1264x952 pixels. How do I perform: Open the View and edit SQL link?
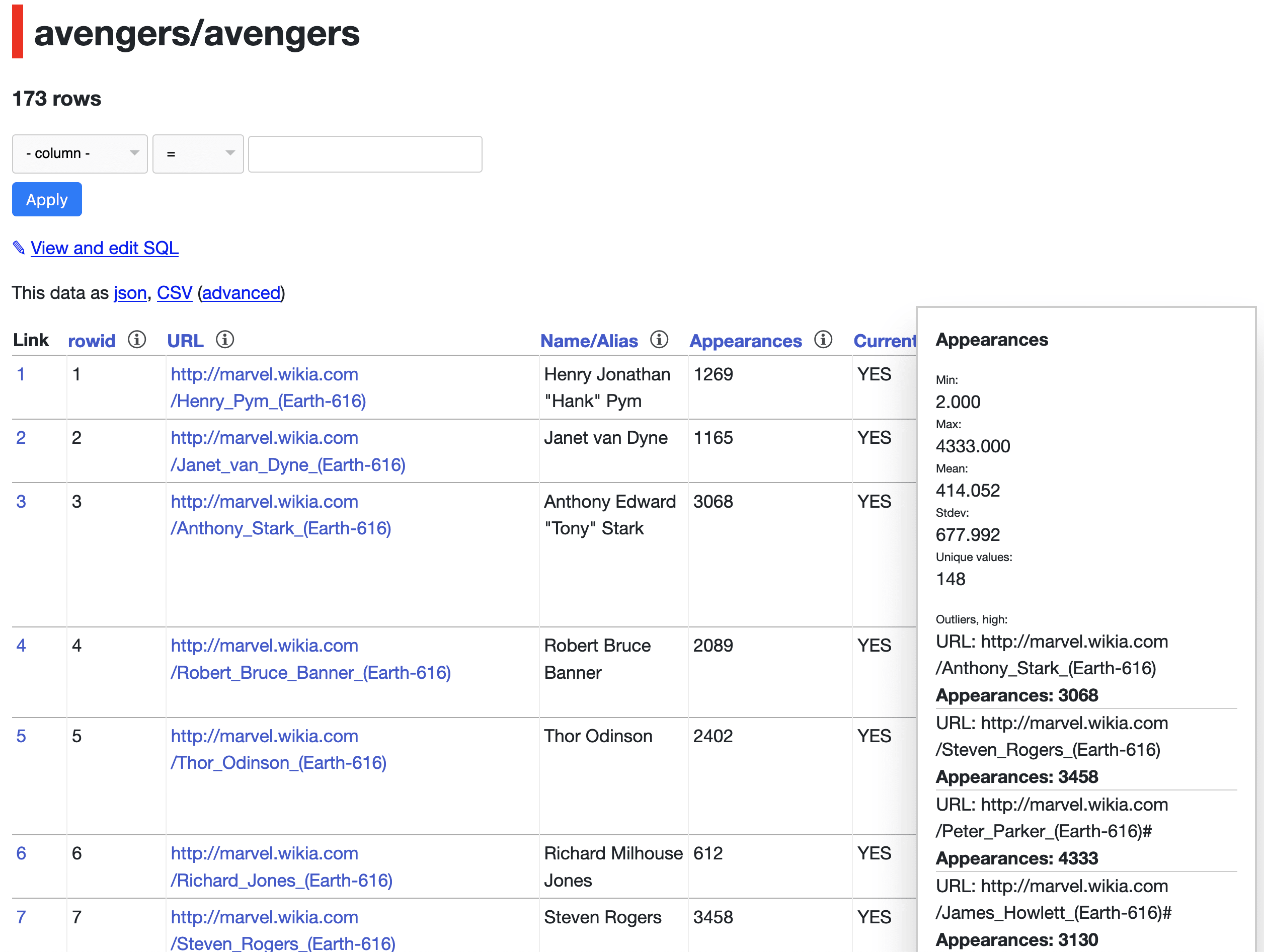pyautogui.click(x=105, y=248)
